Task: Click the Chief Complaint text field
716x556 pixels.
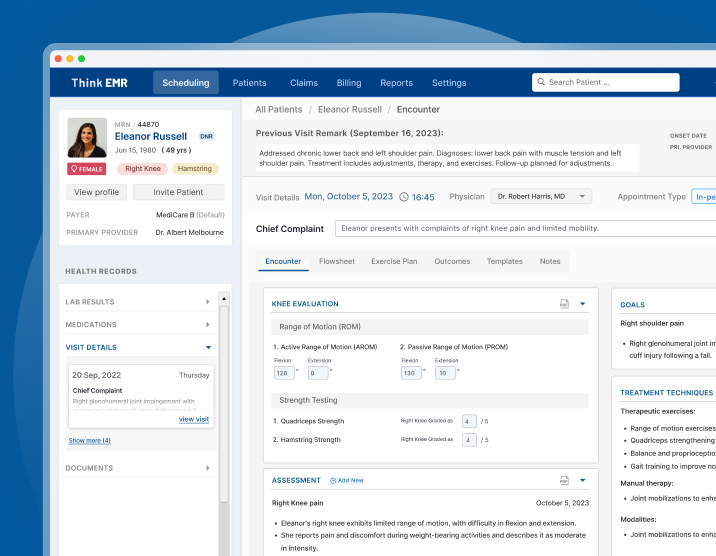Action: [525, 228]
